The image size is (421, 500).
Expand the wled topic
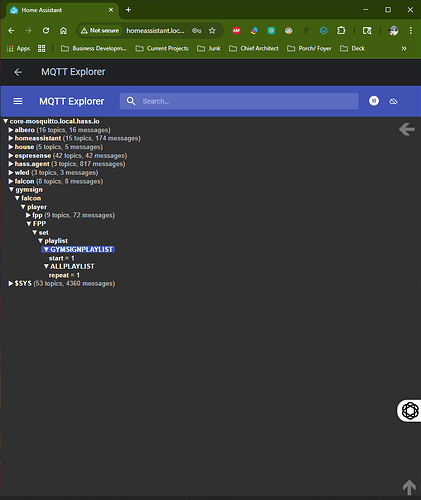click(11, 173)
